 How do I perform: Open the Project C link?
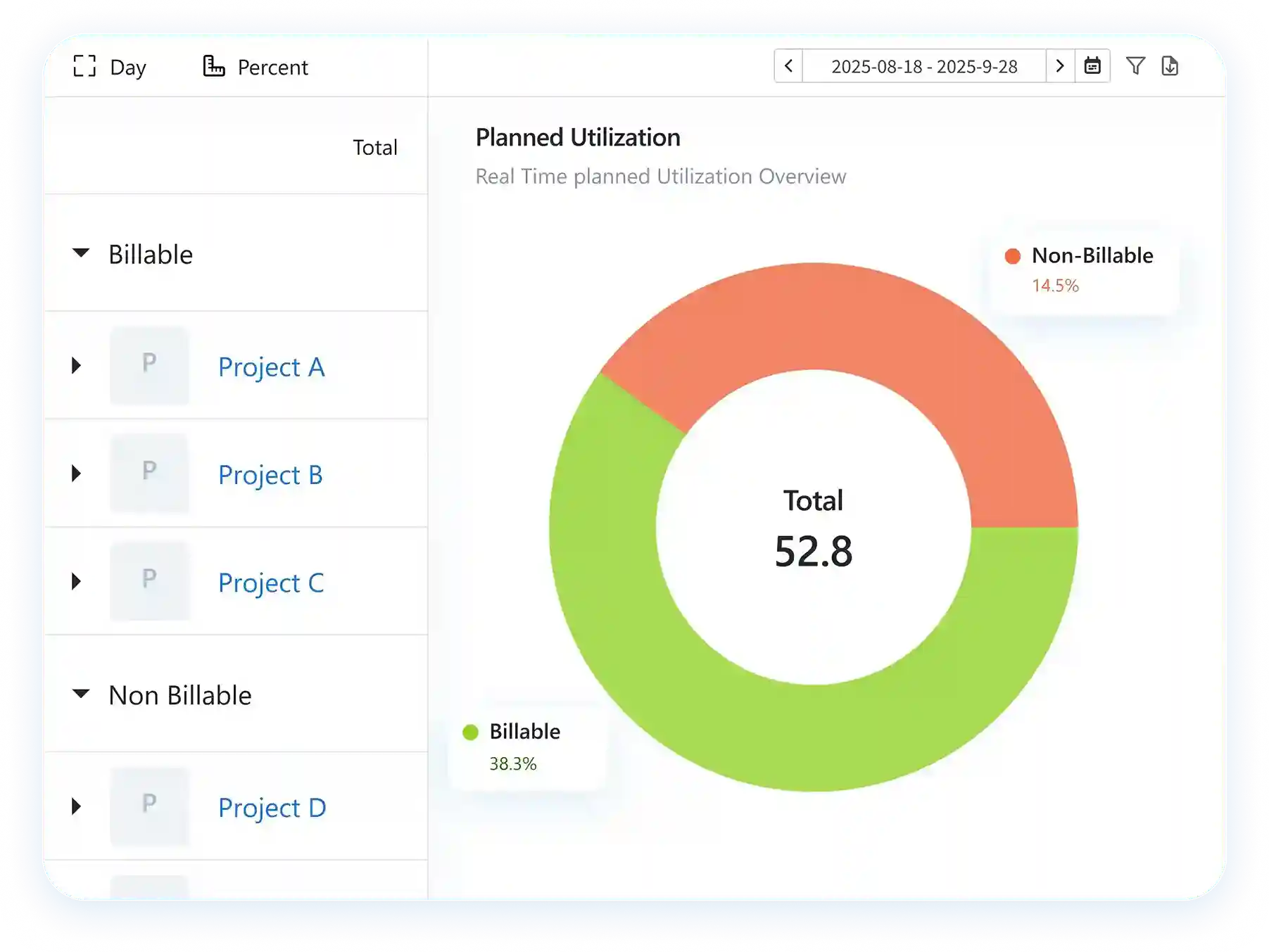[271, 583]
